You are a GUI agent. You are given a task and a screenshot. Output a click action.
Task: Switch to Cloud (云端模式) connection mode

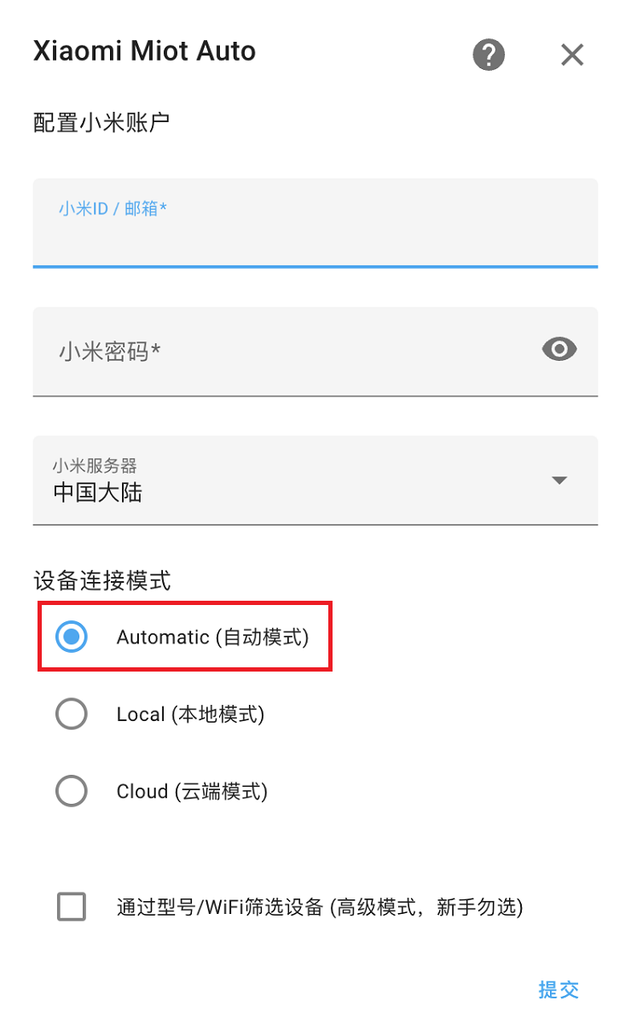tap(71, 791)
